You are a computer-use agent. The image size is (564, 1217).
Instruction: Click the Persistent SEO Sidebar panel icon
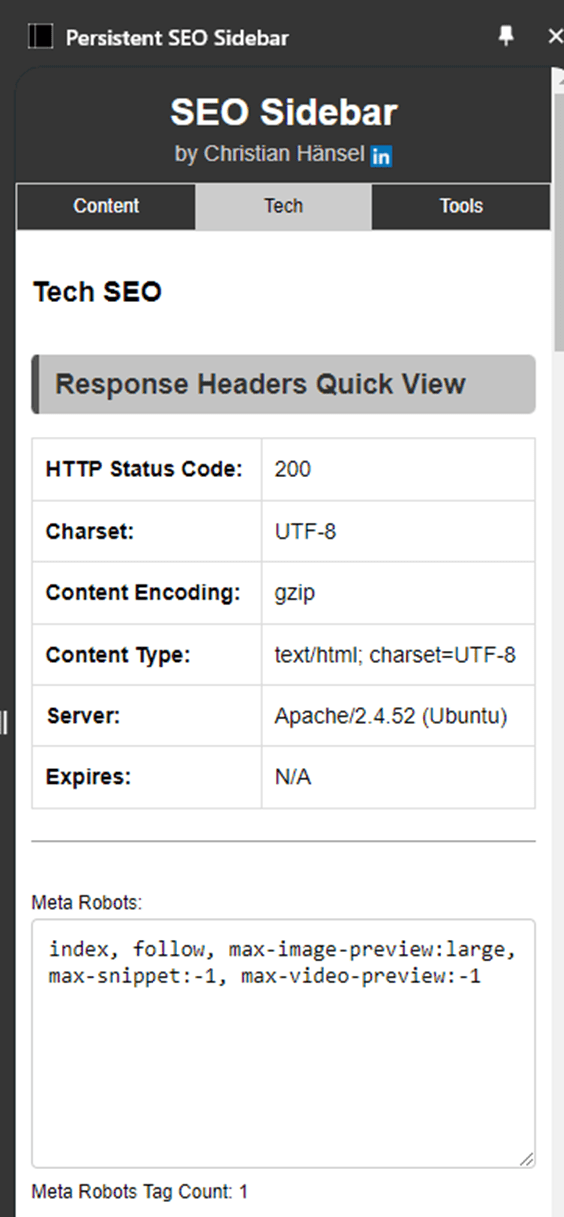pos(40,38)
